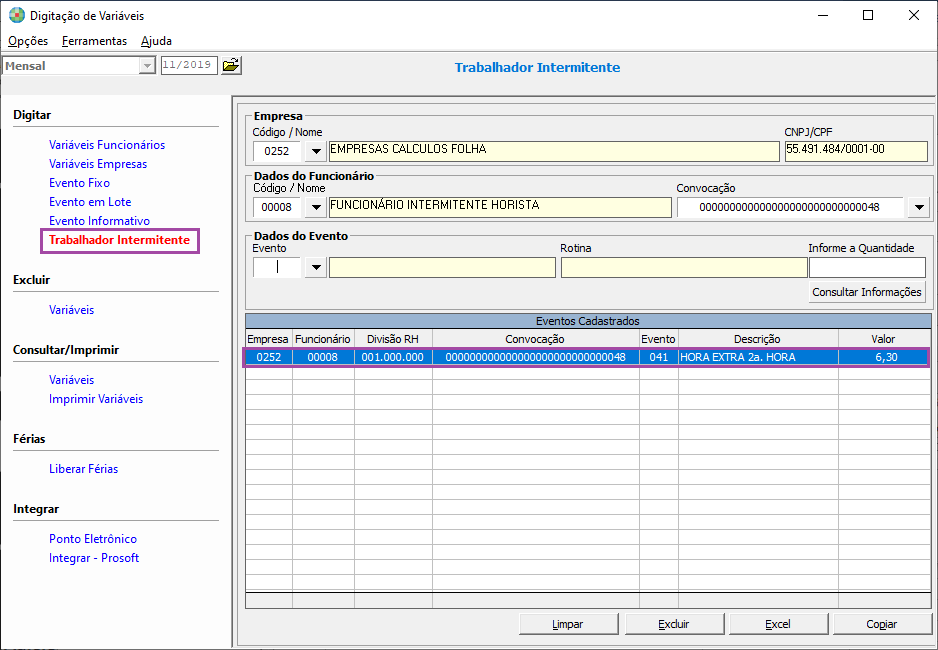Open Evento Informativo link
938x650 pixels.
pyautogui.click(x=99, y=221)
